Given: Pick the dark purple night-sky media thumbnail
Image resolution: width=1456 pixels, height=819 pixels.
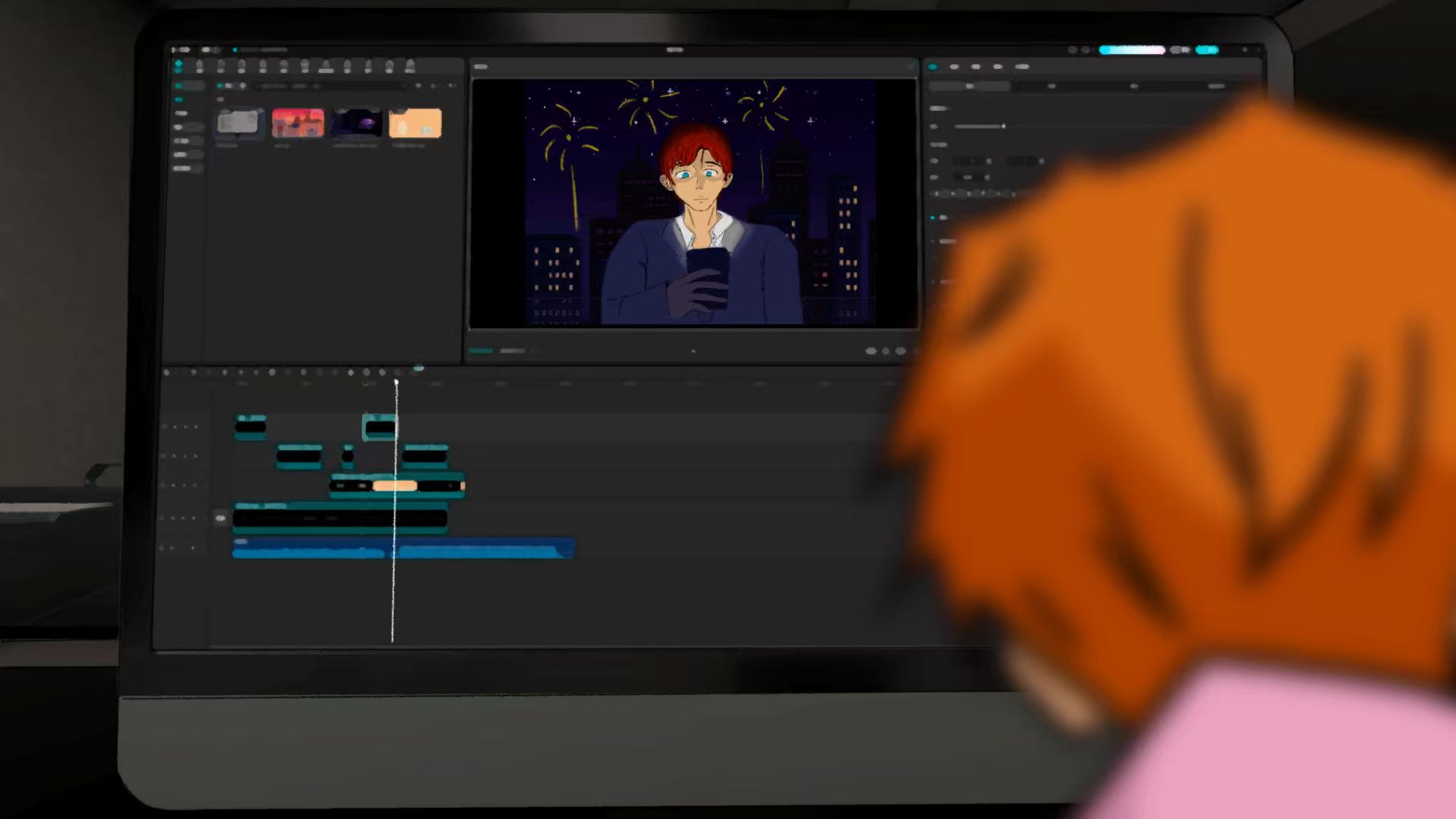Looking at the screenshot, I should click(x=357, y=123).
